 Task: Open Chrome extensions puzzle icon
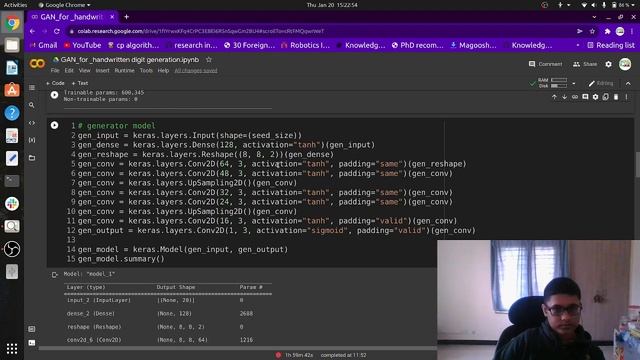point(607,31)
